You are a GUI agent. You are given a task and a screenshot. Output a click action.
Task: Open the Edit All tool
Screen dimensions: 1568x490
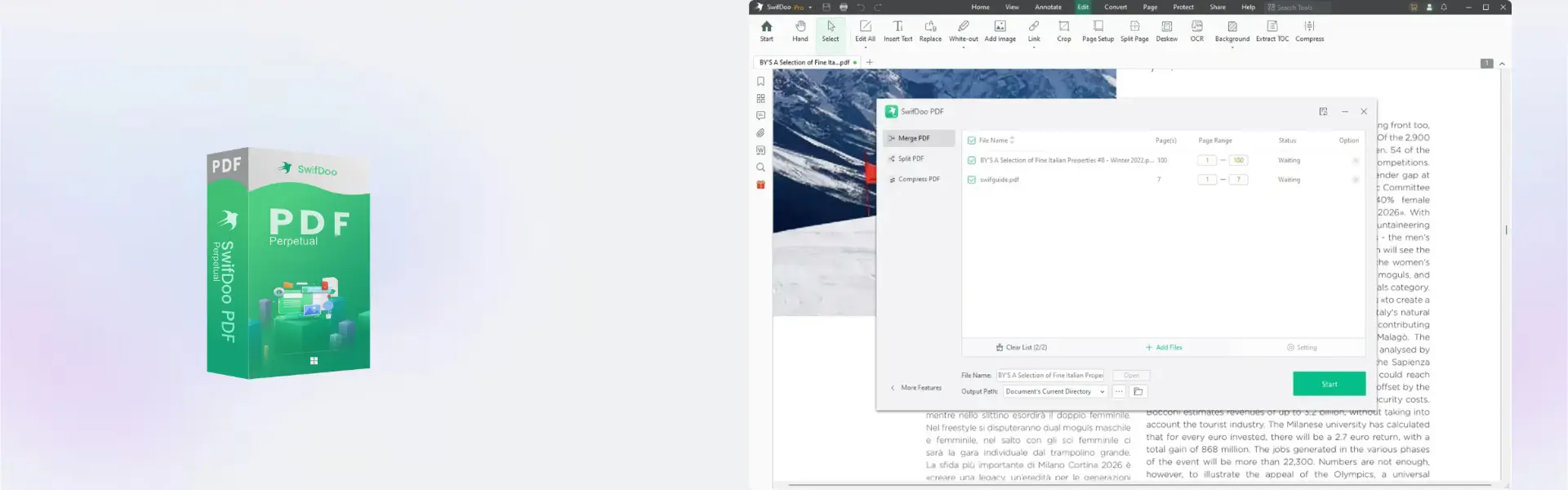pyautogui.click(x=866, y=31)
